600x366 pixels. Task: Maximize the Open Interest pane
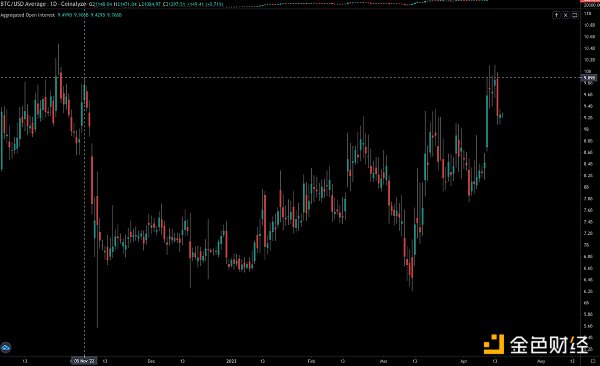point(574,15)
